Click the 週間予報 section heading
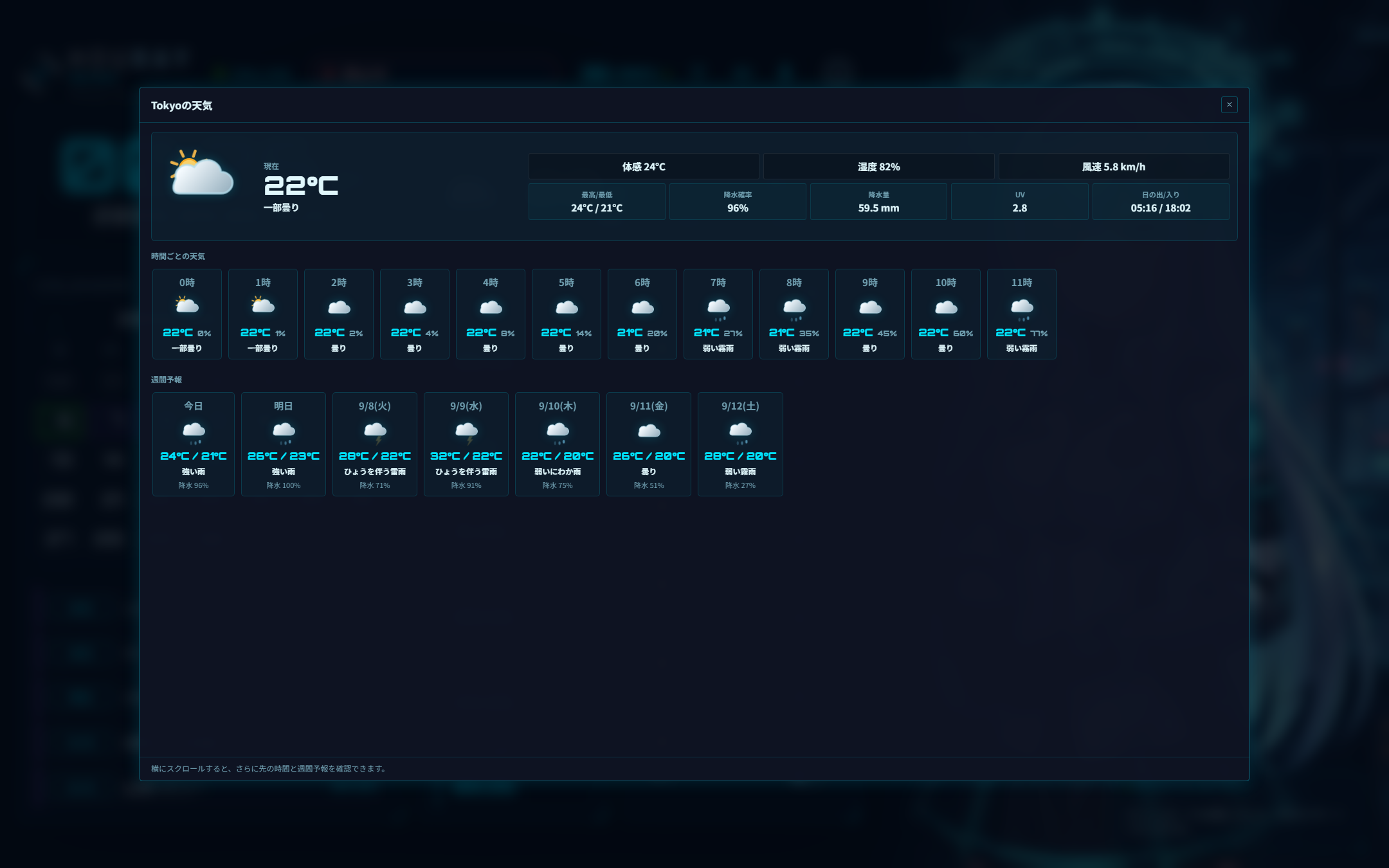 tap(167, 380)
